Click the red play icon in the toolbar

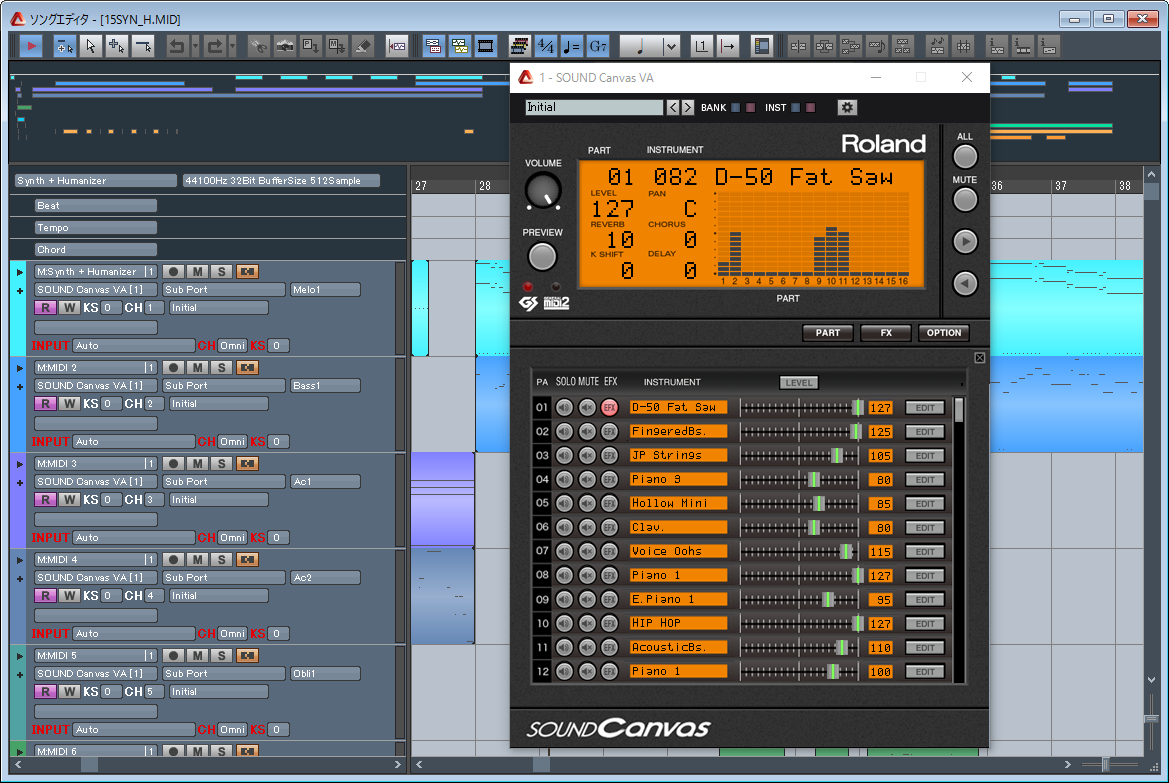(x=31, y=46)
